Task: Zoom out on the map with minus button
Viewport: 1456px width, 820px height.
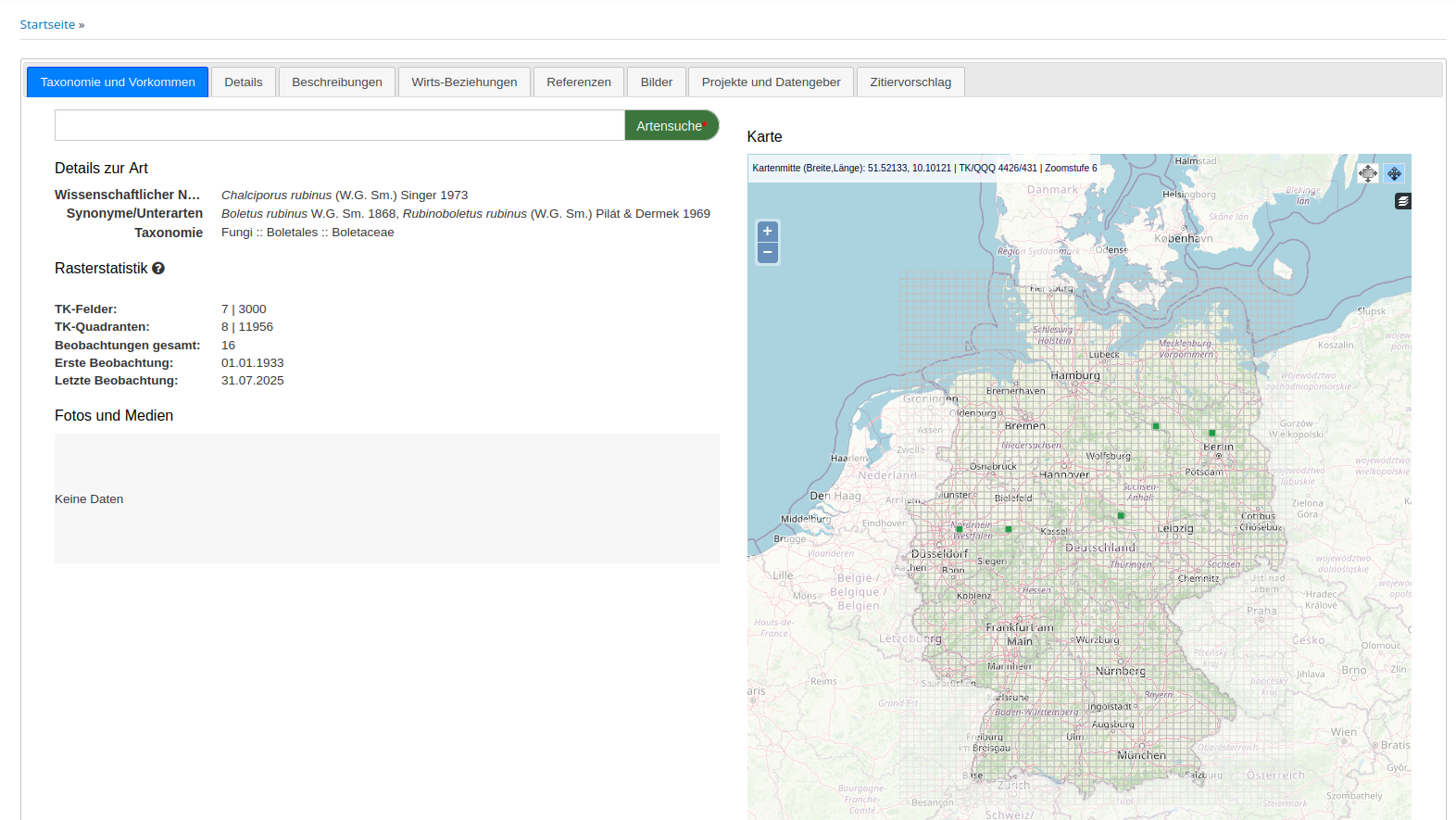Action: [767, 253]
